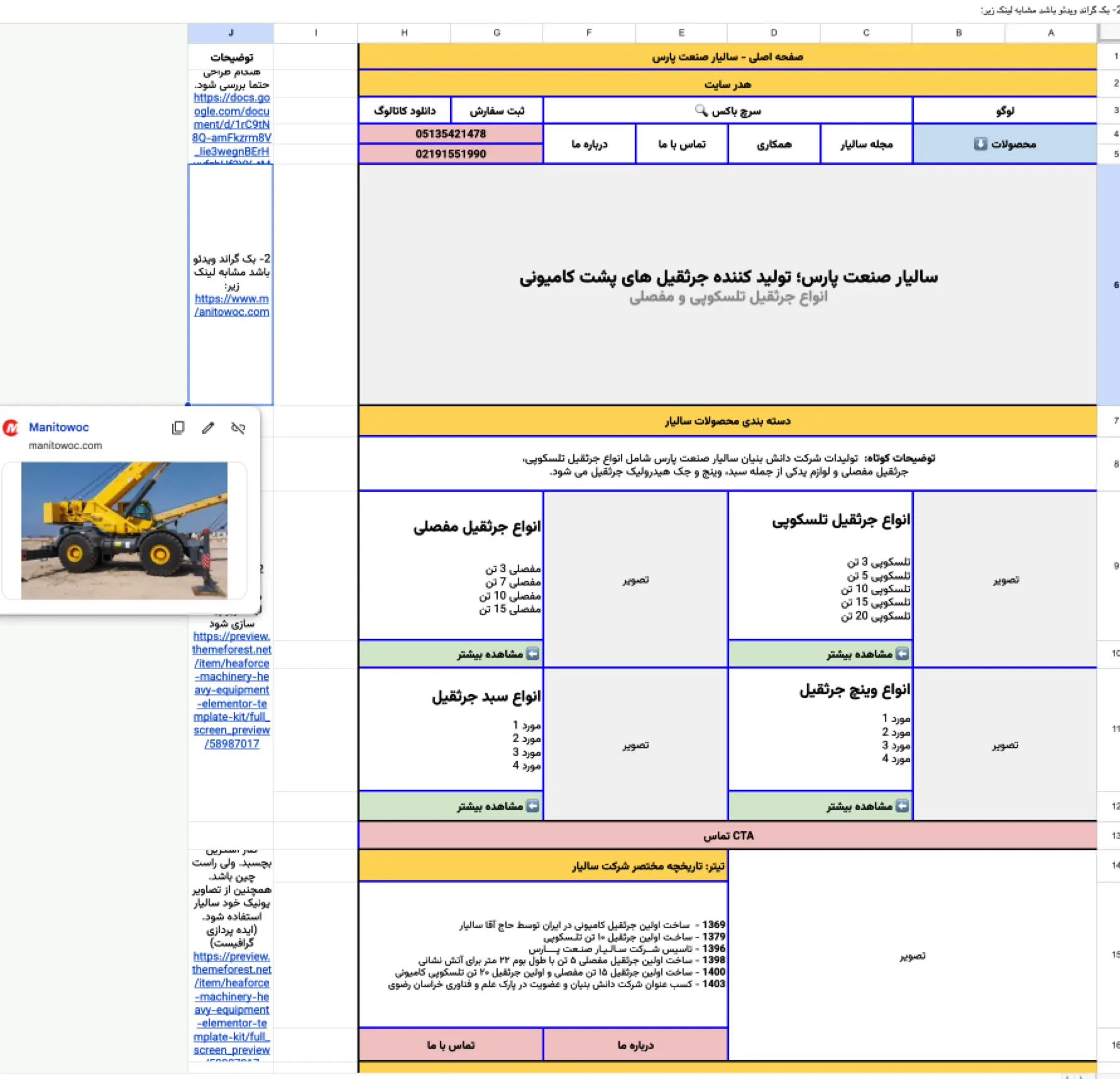Click arrow icon in مشاهده بیشتر under وینچ جرثقیل
The width and height of the screenshot is (1120, 1079).
(903, 806)
